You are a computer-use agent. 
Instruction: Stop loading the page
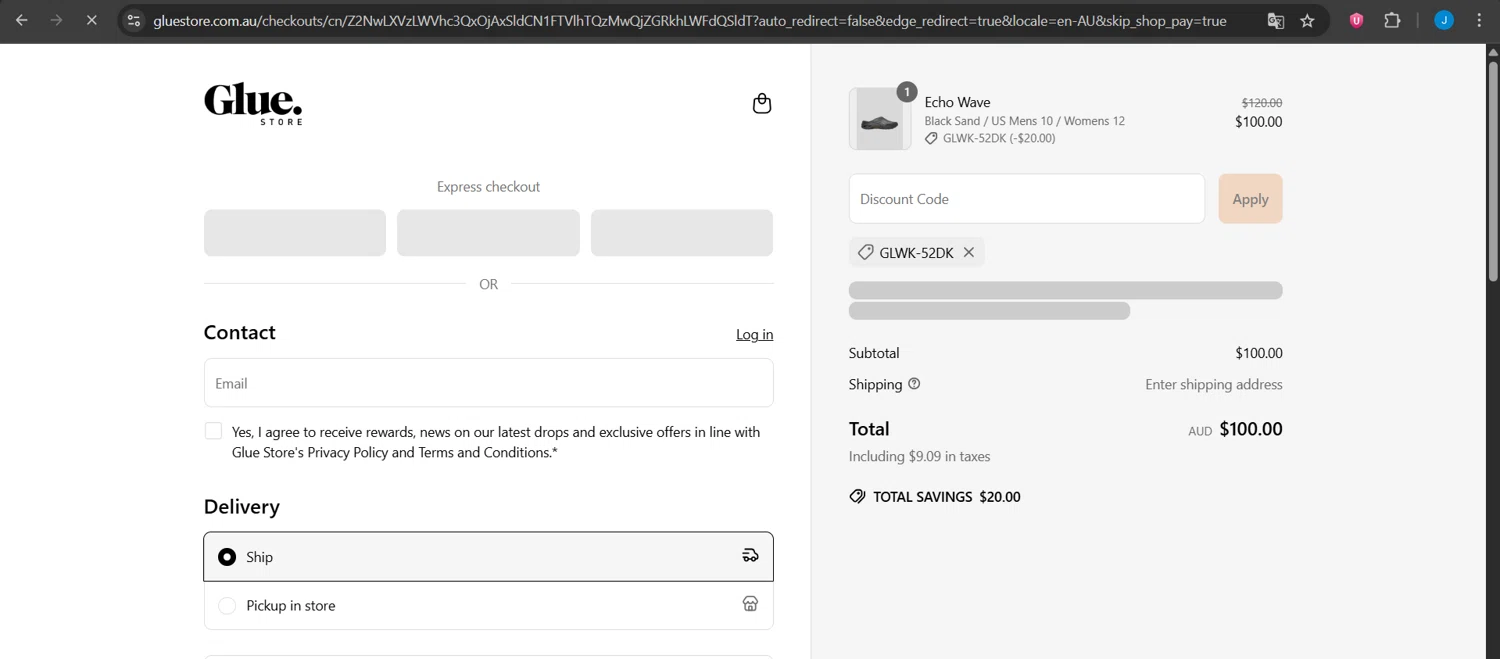point(91,20)
